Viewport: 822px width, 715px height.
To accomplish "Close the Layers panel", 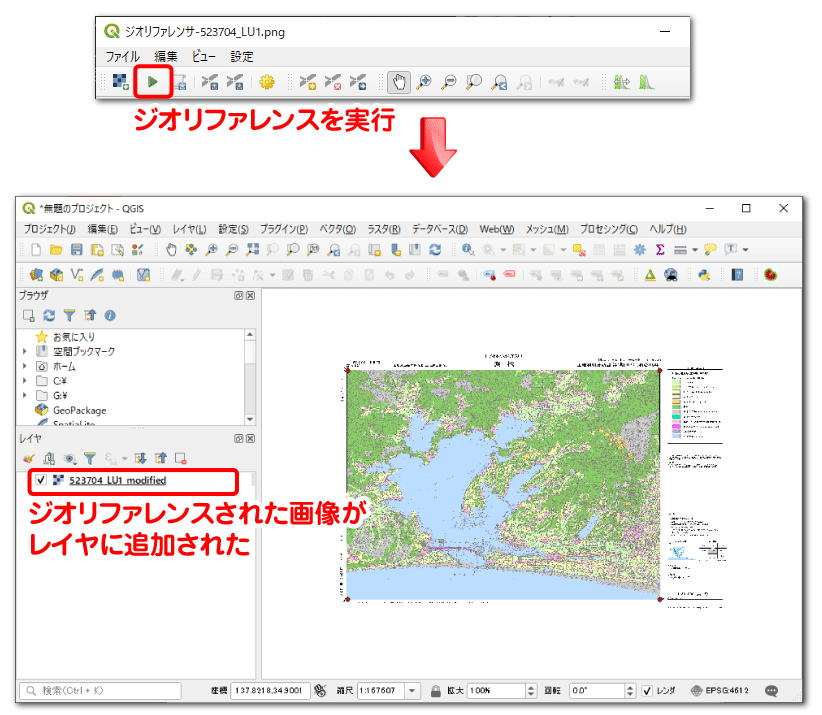I will (x=251, y=438).
